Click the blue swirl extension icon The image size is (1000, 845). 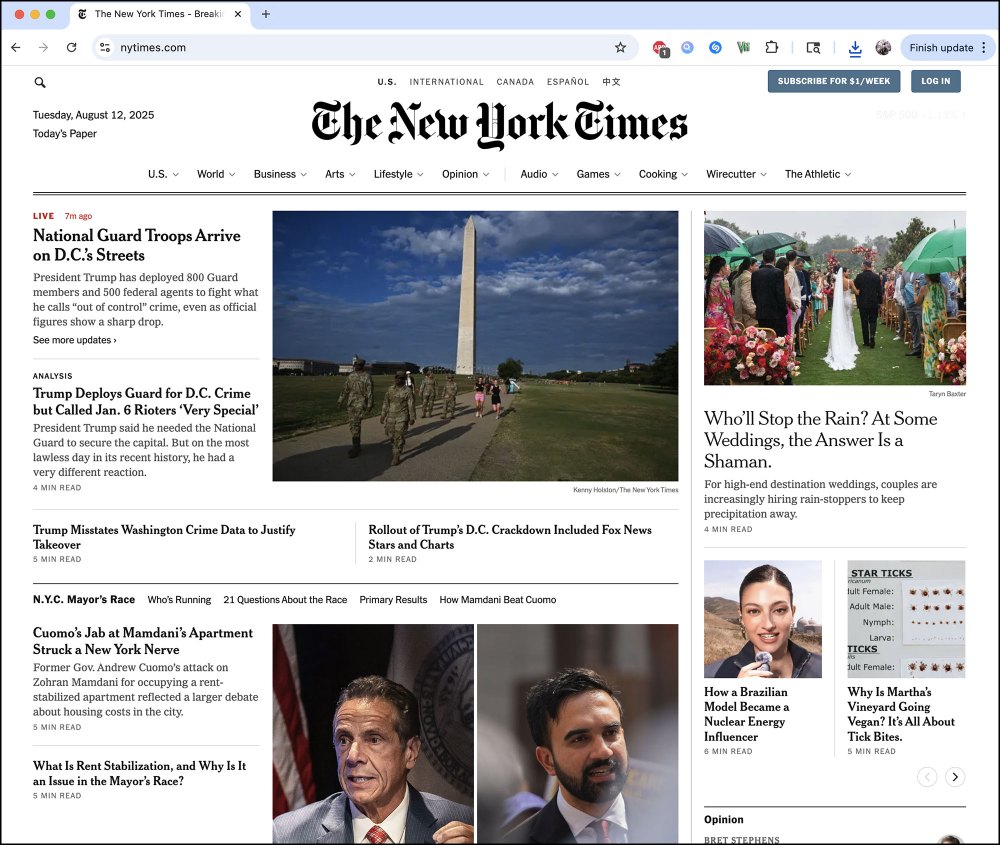point(715,47)
